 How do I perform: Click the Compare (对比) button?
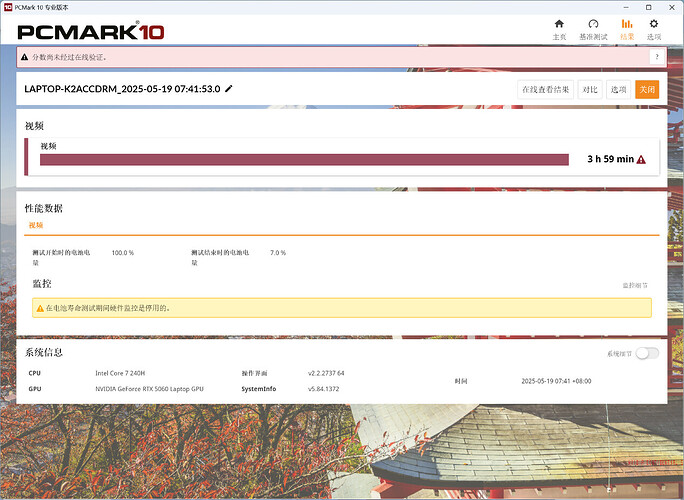(x=590, y=89)
